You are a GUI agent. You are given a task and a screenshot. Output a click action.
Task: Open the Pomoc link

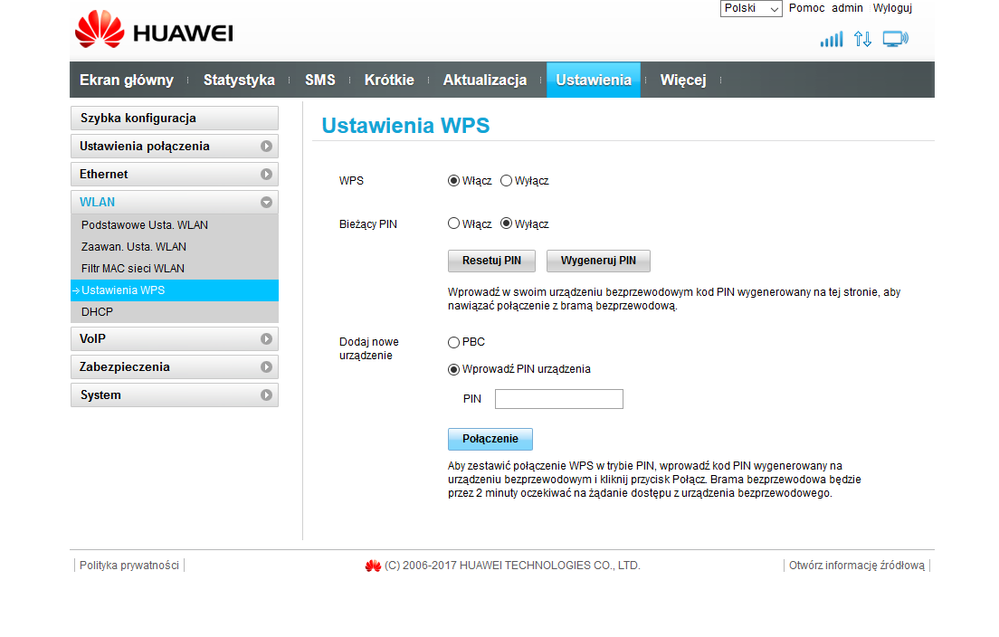(x=807, y=8)
